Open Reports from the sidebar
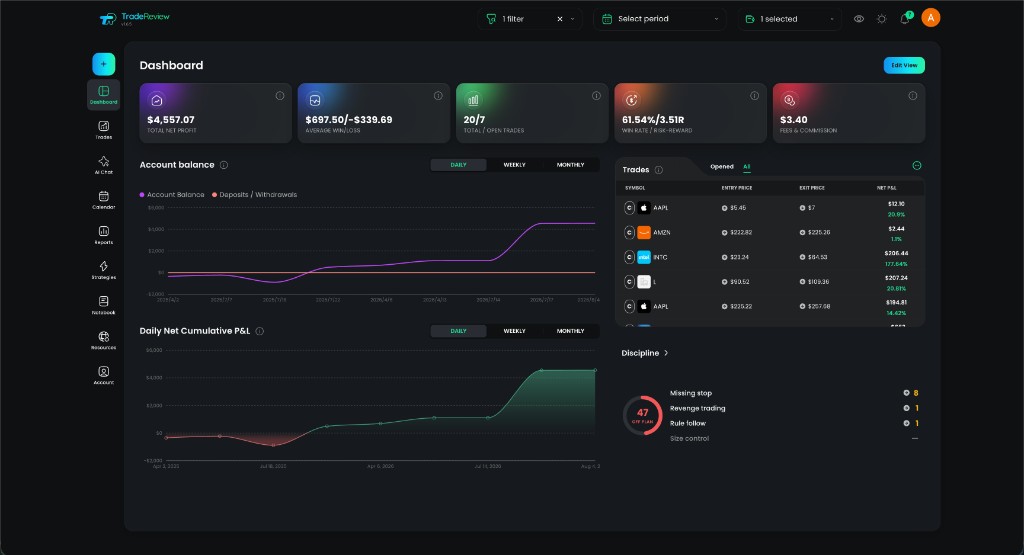The height and width of the screenshot is (555, 1024). [103, 235]
